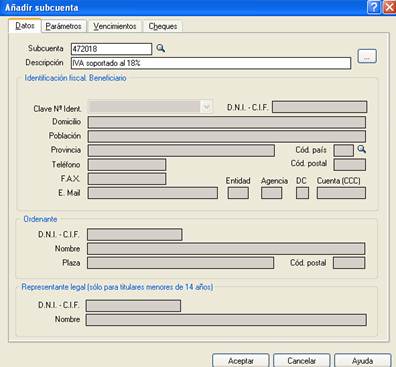The width and height of the screenshot is (396, 367).
Task: Click the Ordenante Nombre field
Action: click(226, 249)
